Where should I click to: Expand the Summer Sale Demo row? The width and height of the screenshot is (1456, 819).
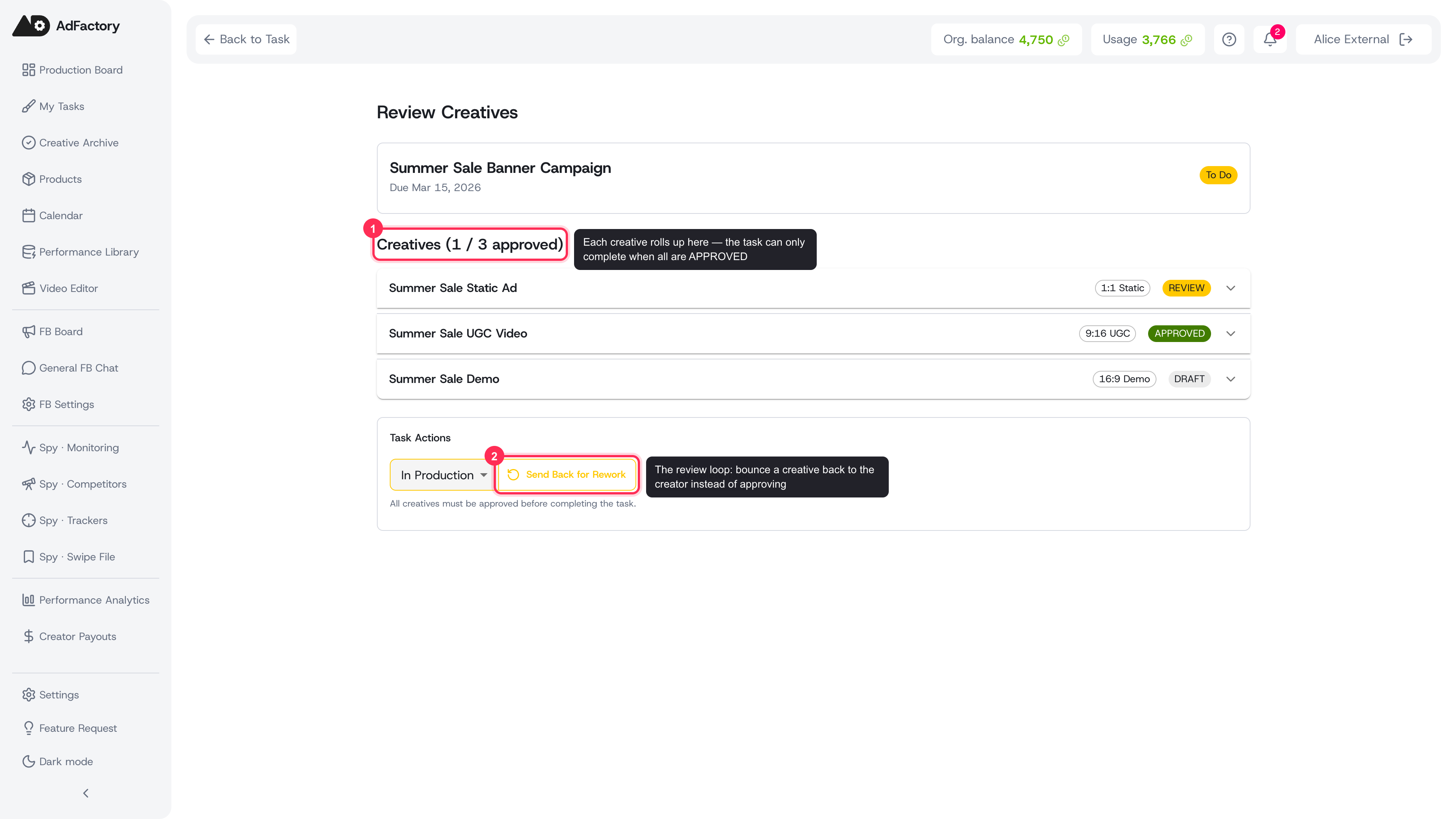coord(1230,379)
